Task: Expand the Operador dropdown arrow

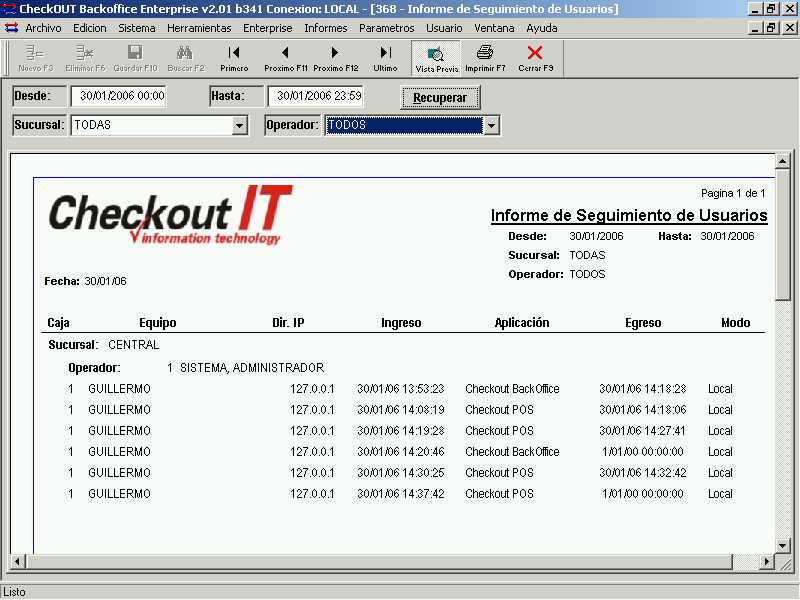Action: click(x=491, y=125)
